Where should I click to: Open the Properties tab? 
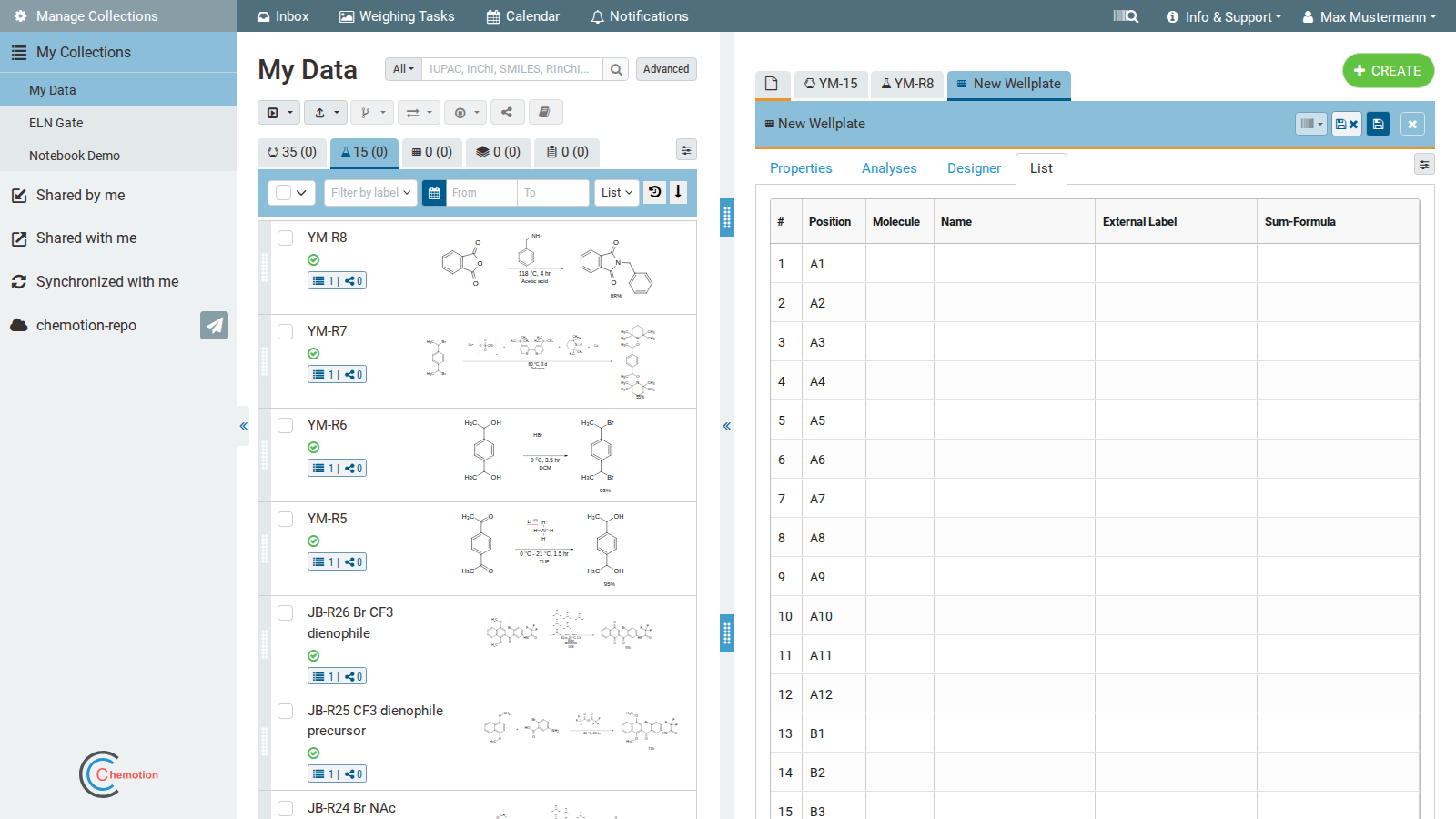[x=801, y=168]
